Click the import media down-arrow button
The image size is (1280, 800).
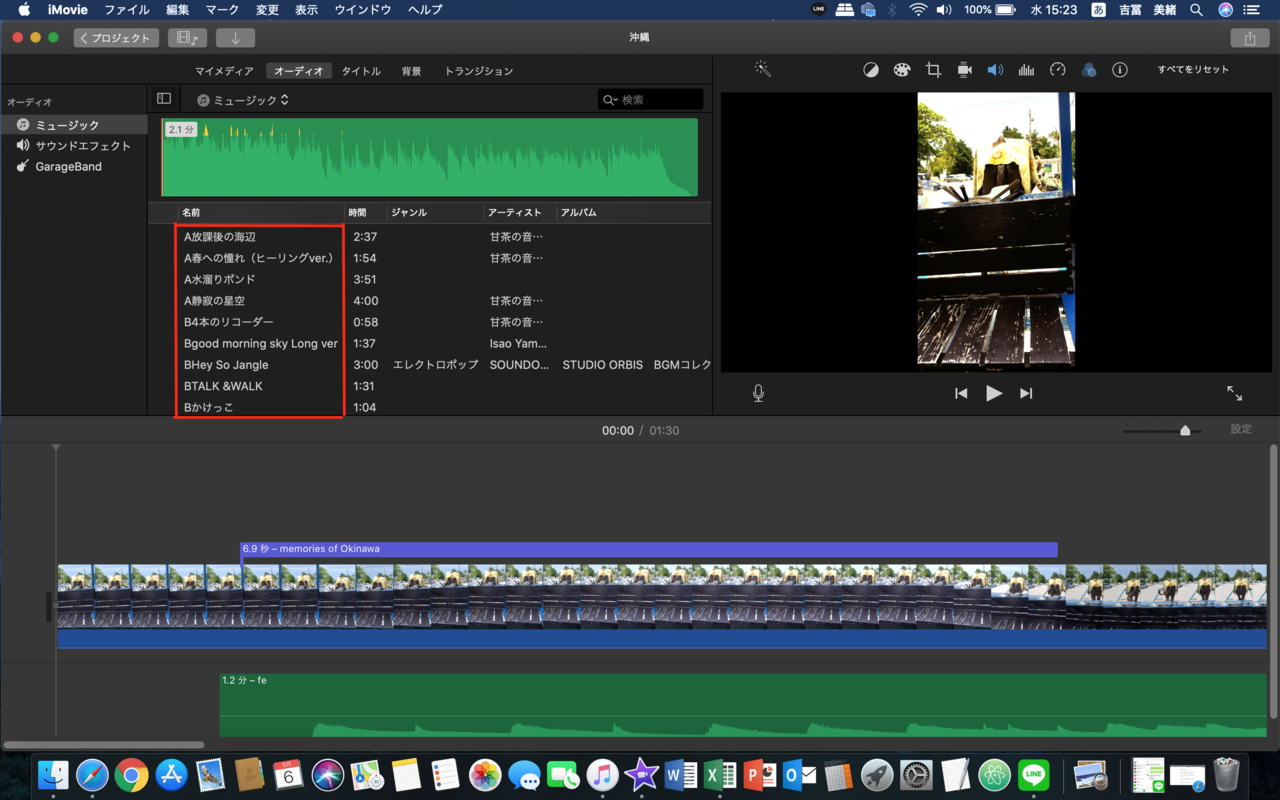click(x=235, y=38)
